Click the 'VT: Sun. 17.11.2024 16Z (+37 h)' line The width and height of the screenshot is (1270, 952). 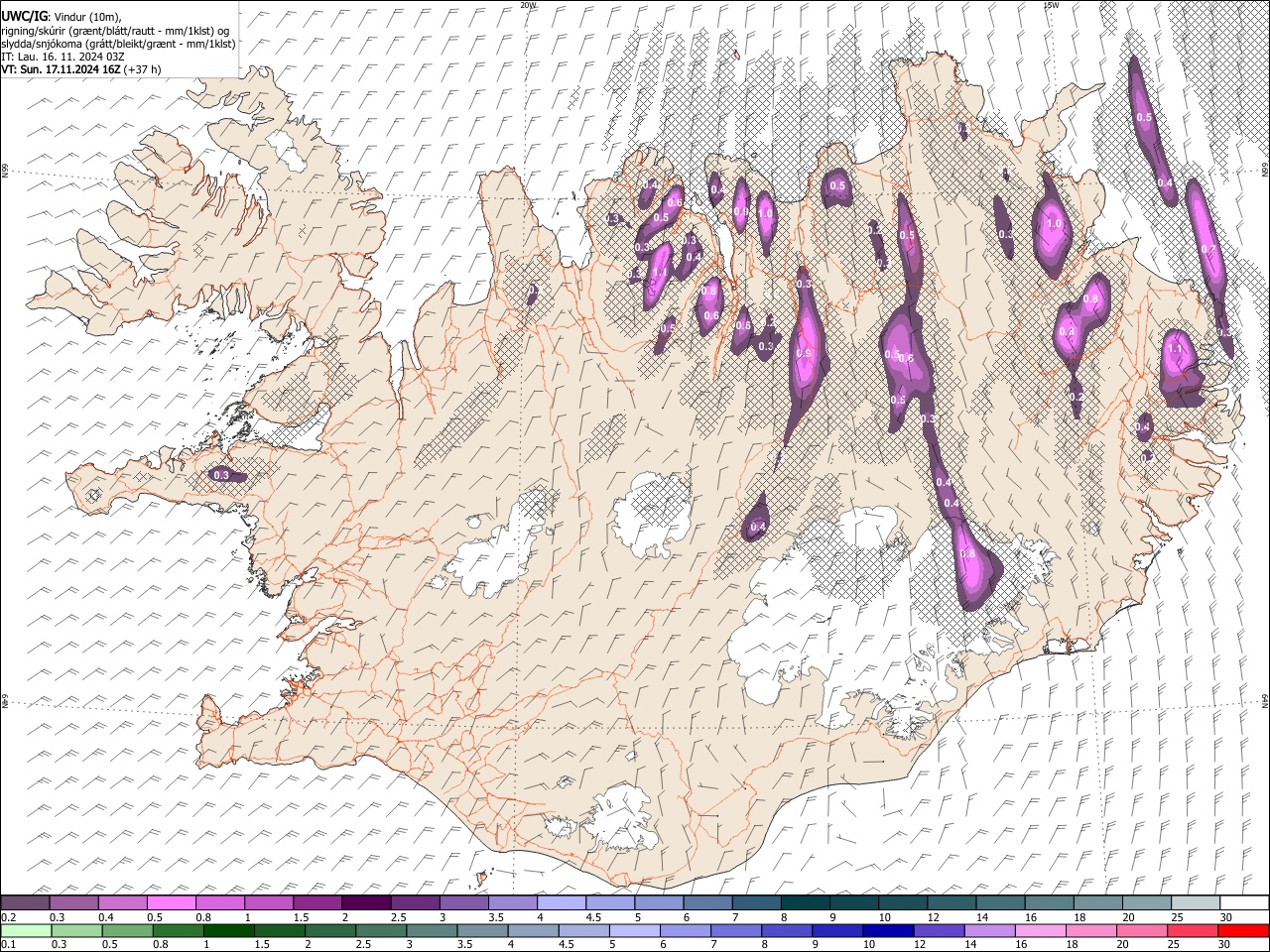[x=81, y=69]
